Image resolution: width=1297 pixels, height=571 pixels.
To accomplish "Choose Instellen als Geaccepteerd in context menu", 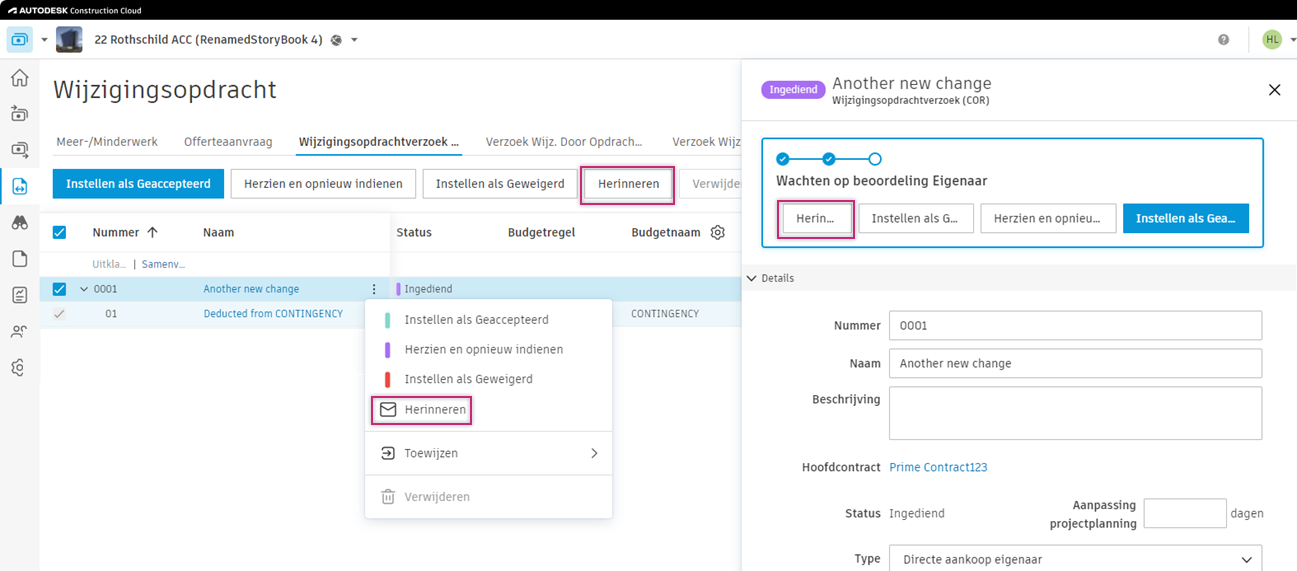I will (488, 320).
